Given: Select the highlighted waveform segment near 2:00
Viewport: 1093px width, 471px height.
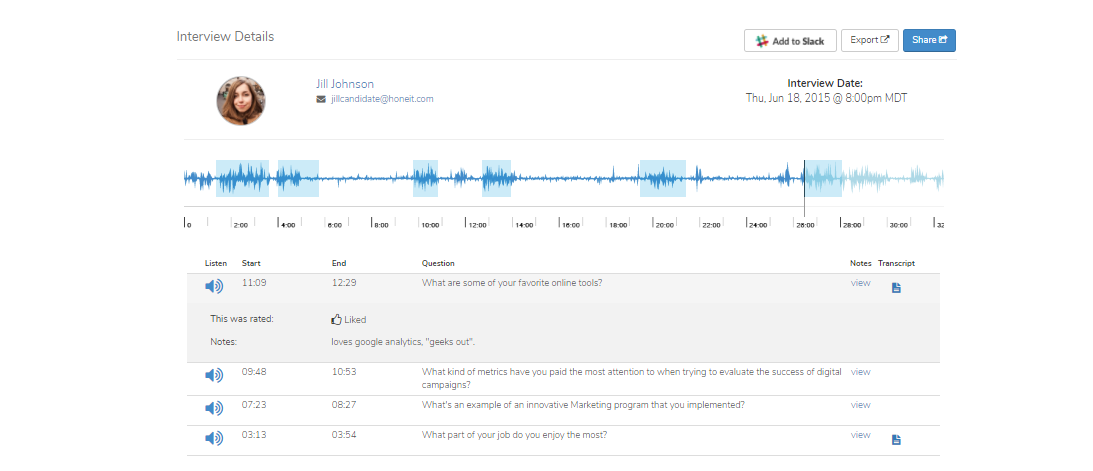Looking at the screenshot, I should (x=242, y=179).
